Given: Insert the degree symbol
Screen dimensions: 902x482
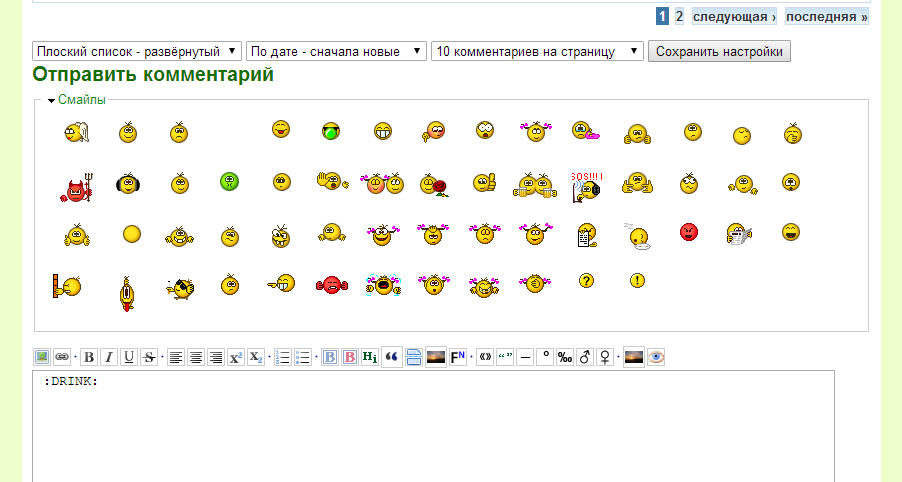Looking at the screenshot, I should pos(545,357).
